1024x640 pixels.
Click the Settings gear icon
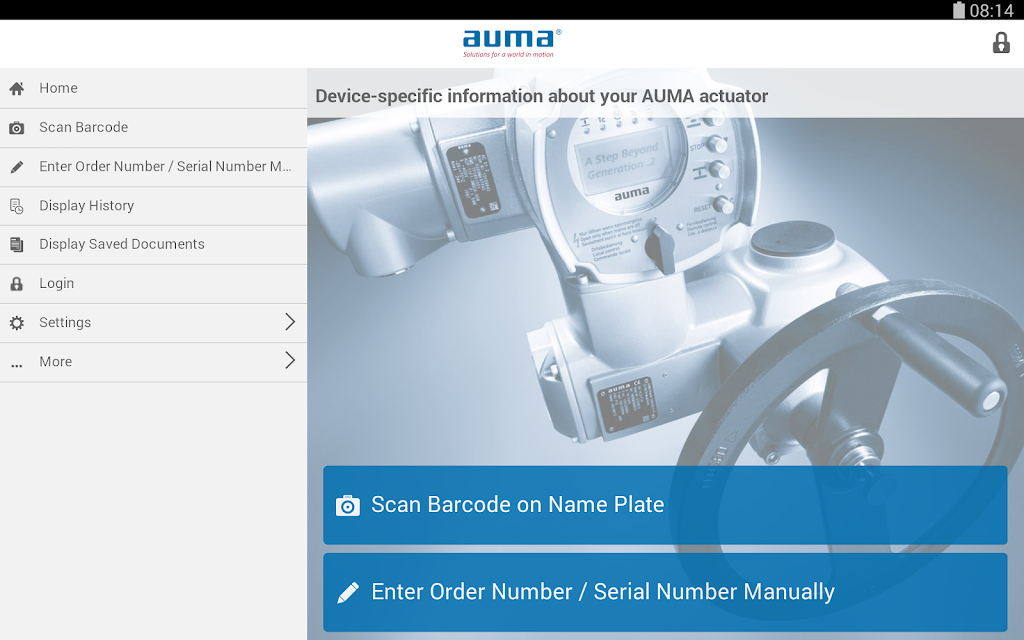click(x=17, y=323)
